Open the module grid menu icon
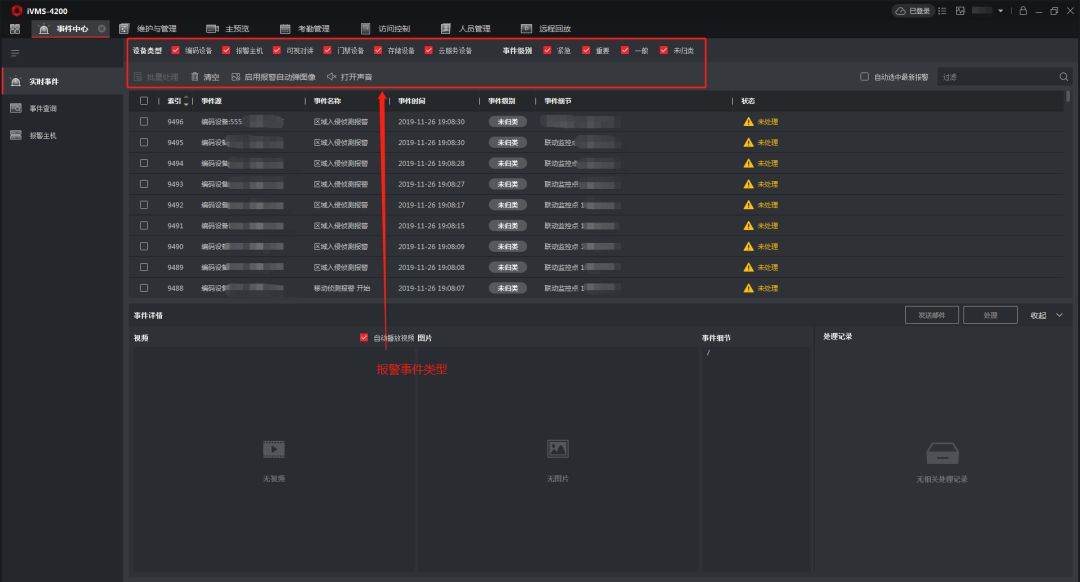 point(15,29)
